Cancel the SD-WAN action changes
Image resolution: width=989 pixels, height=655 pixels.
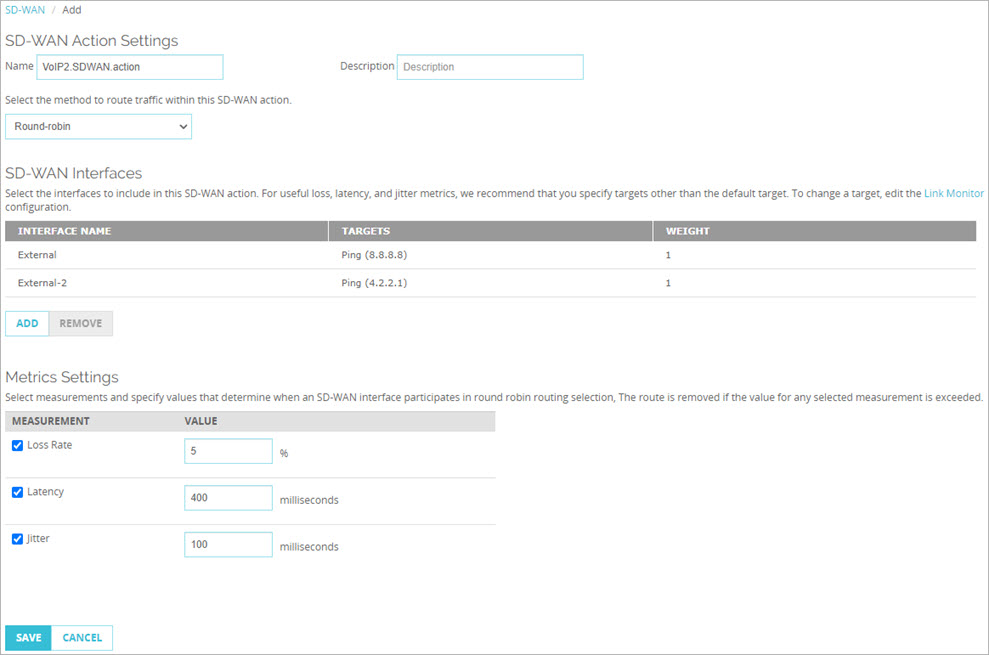[x=82, y=637]
